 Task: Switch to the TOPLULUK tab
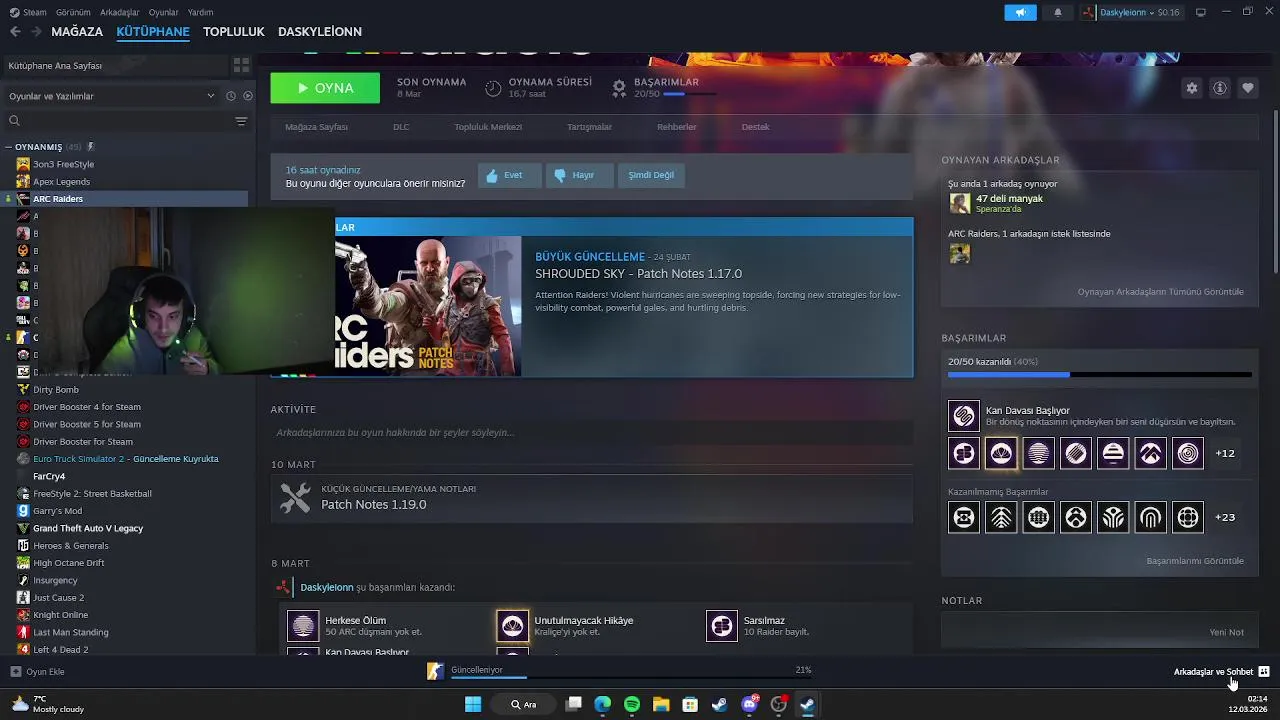pos(234,32)
